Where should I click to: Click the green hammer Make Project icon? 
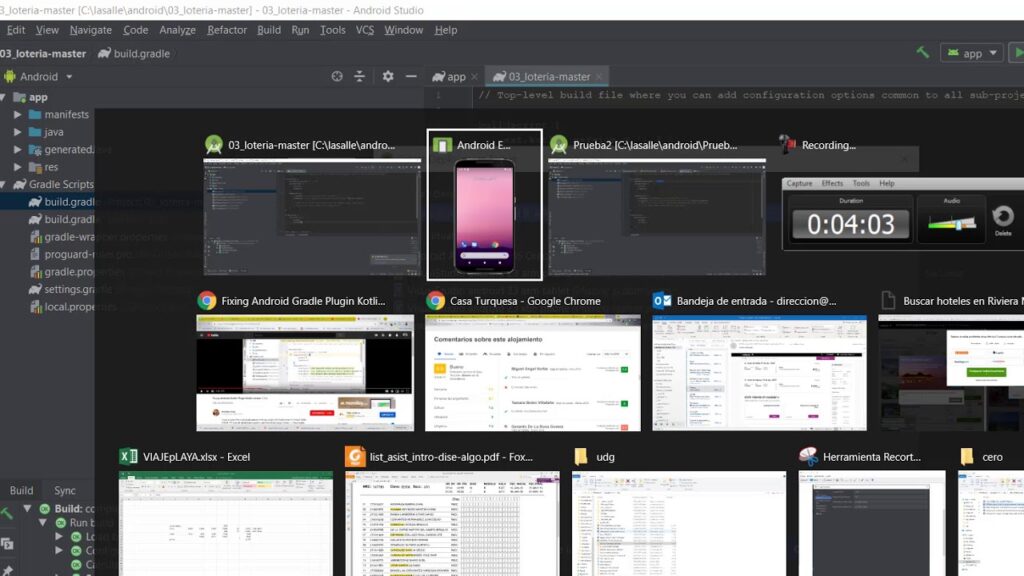pos(922,52)
